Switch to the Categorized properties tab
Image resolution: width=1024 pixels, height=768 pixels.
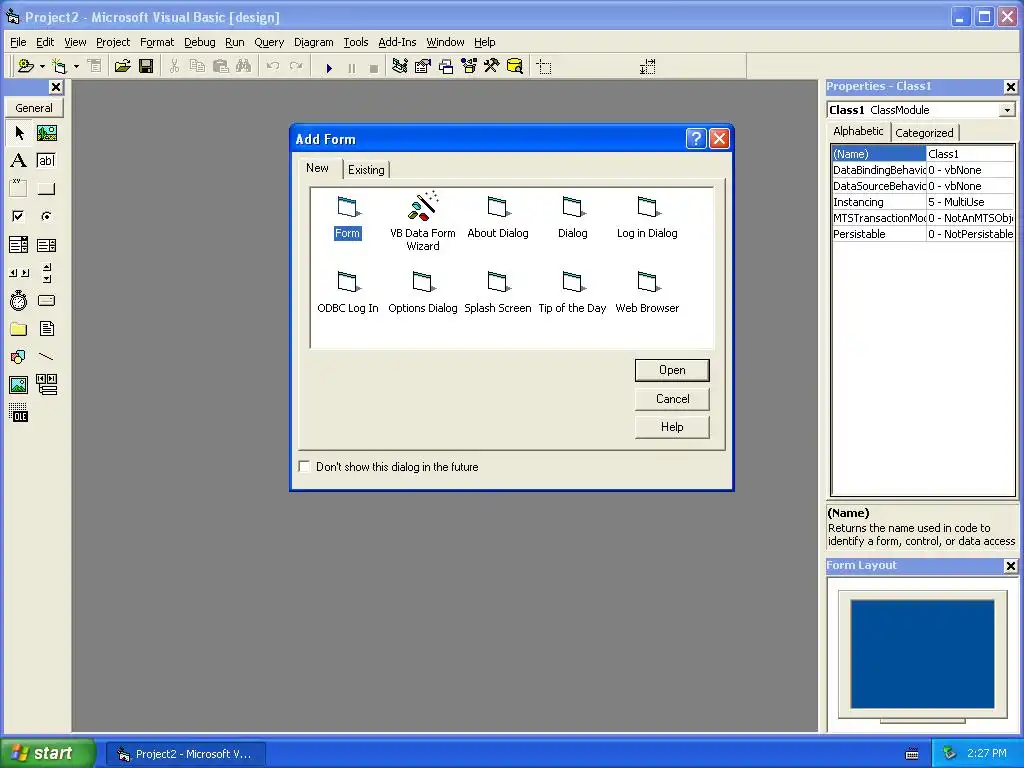pos(924,133)
